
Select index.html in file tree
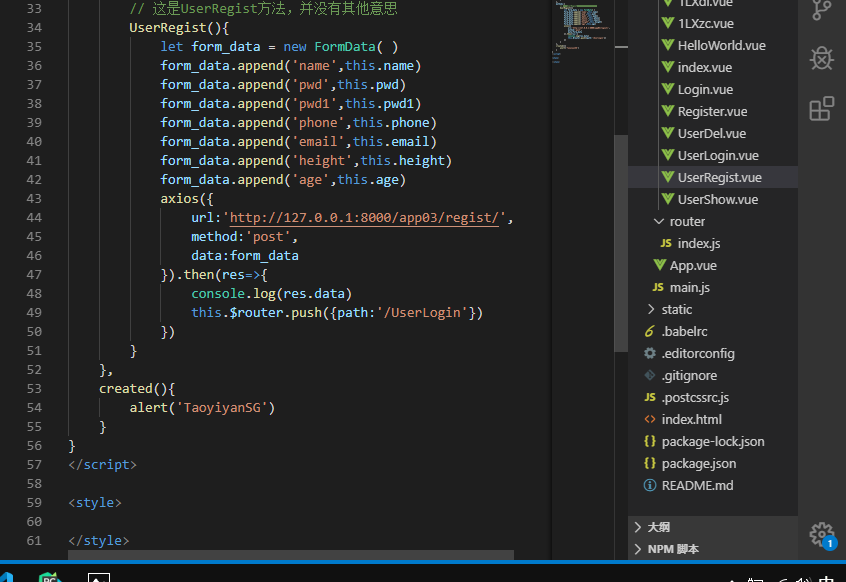pos(691,419)
